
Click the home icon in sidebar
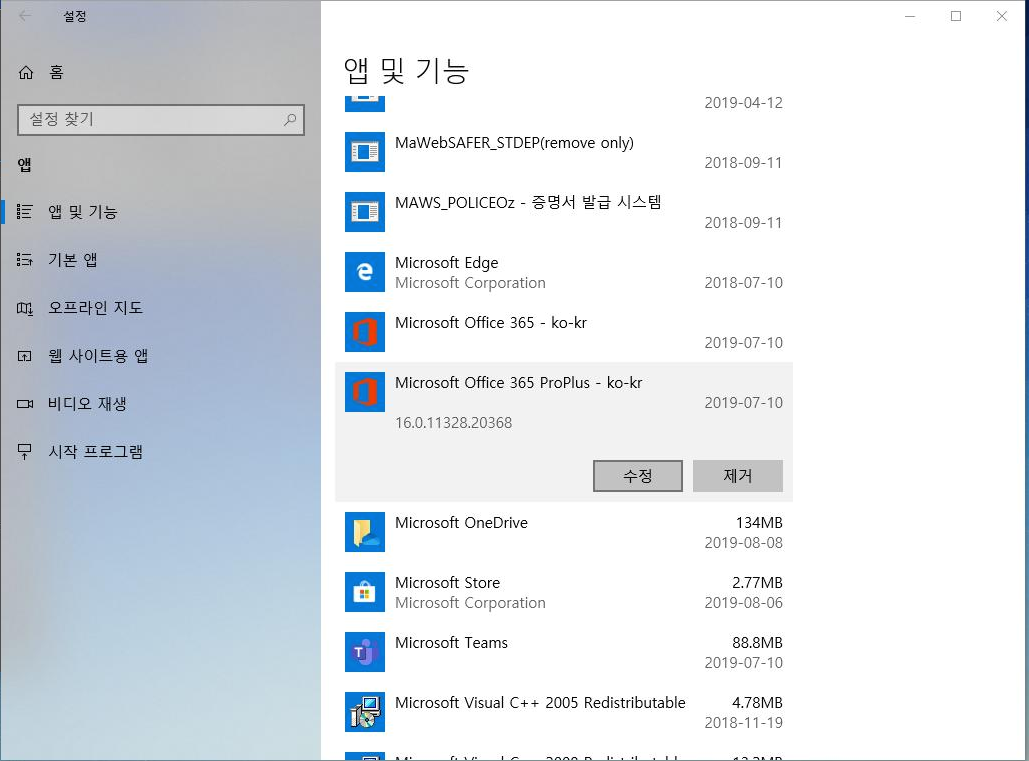[x=26, y=72]
